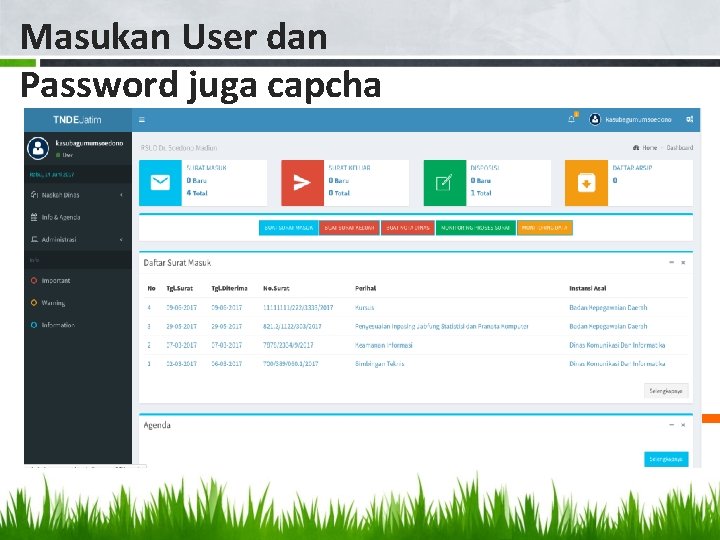Image resolution: width=720 pixels, height=540 pixels.
Task: Click Dinas Komunikasi Dan Informatika in row 2
Action: click(617, 345)
